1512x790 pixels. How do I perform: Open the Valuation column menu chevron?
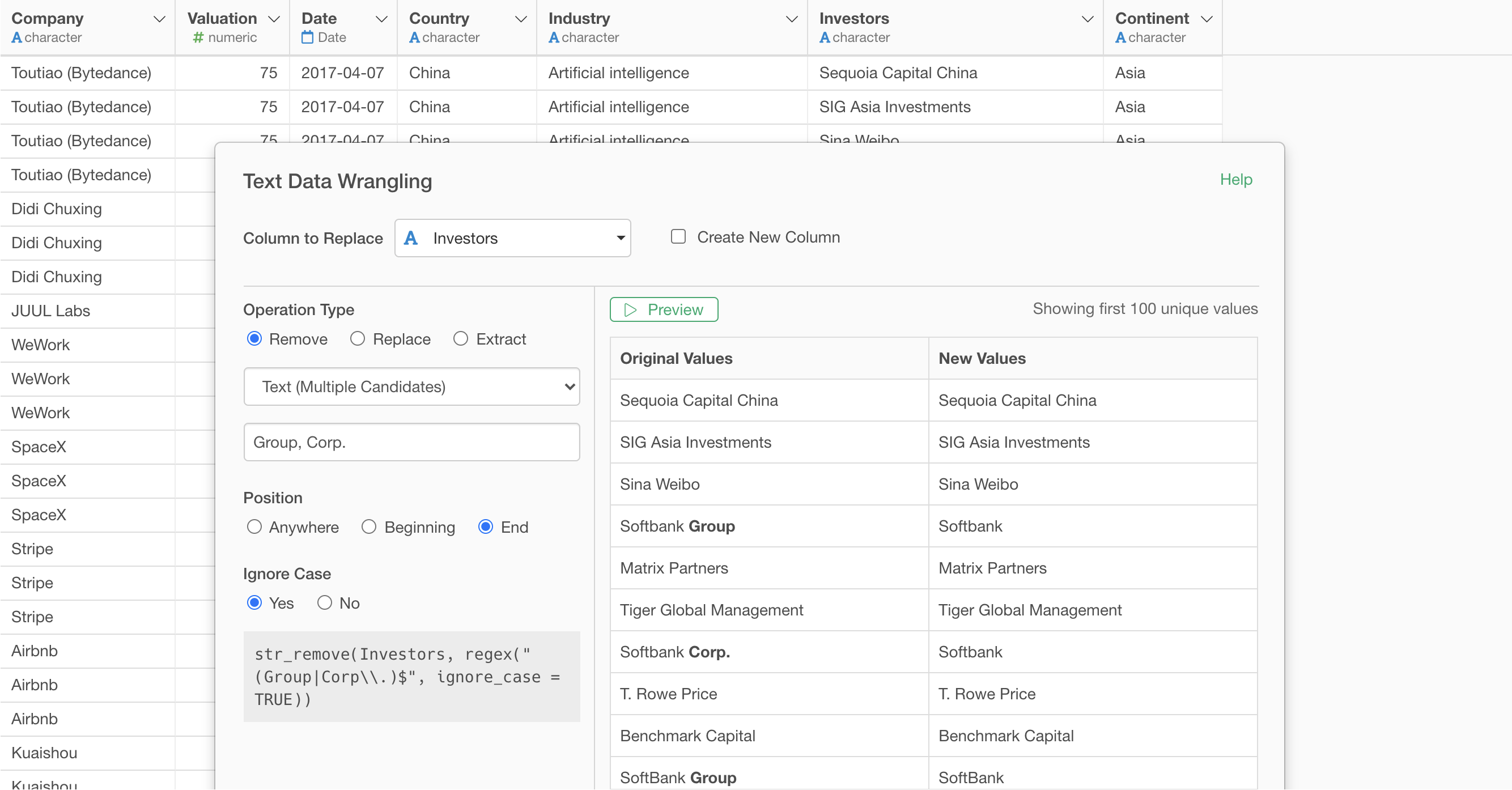pos(274,19)
